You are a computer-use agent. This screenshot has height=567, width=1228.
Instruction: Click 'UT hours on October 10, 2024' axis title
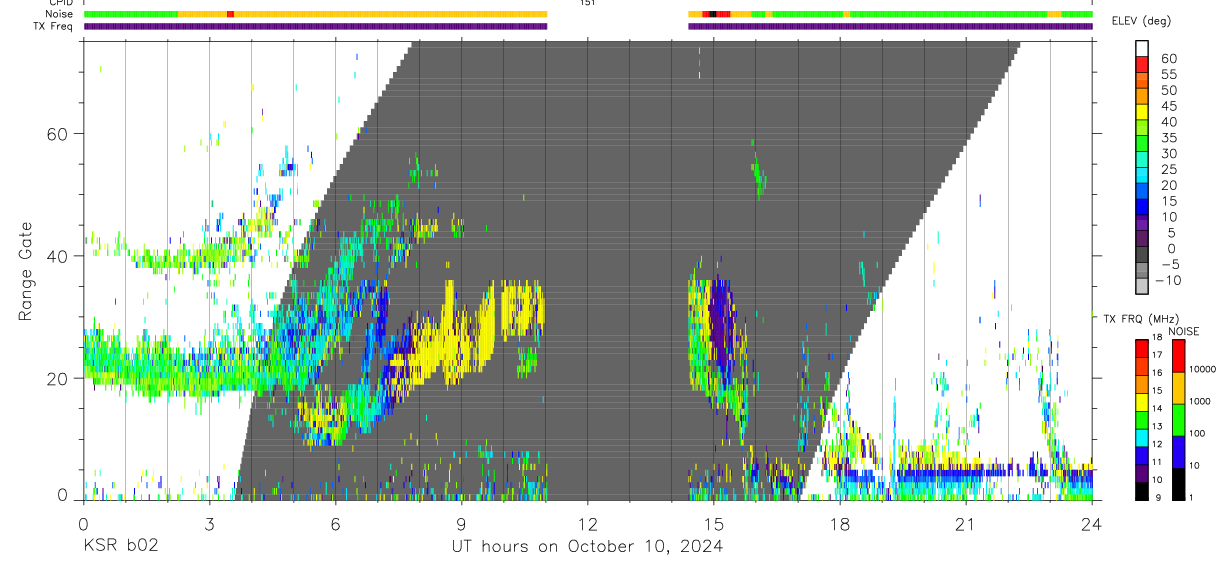(588, 547)
